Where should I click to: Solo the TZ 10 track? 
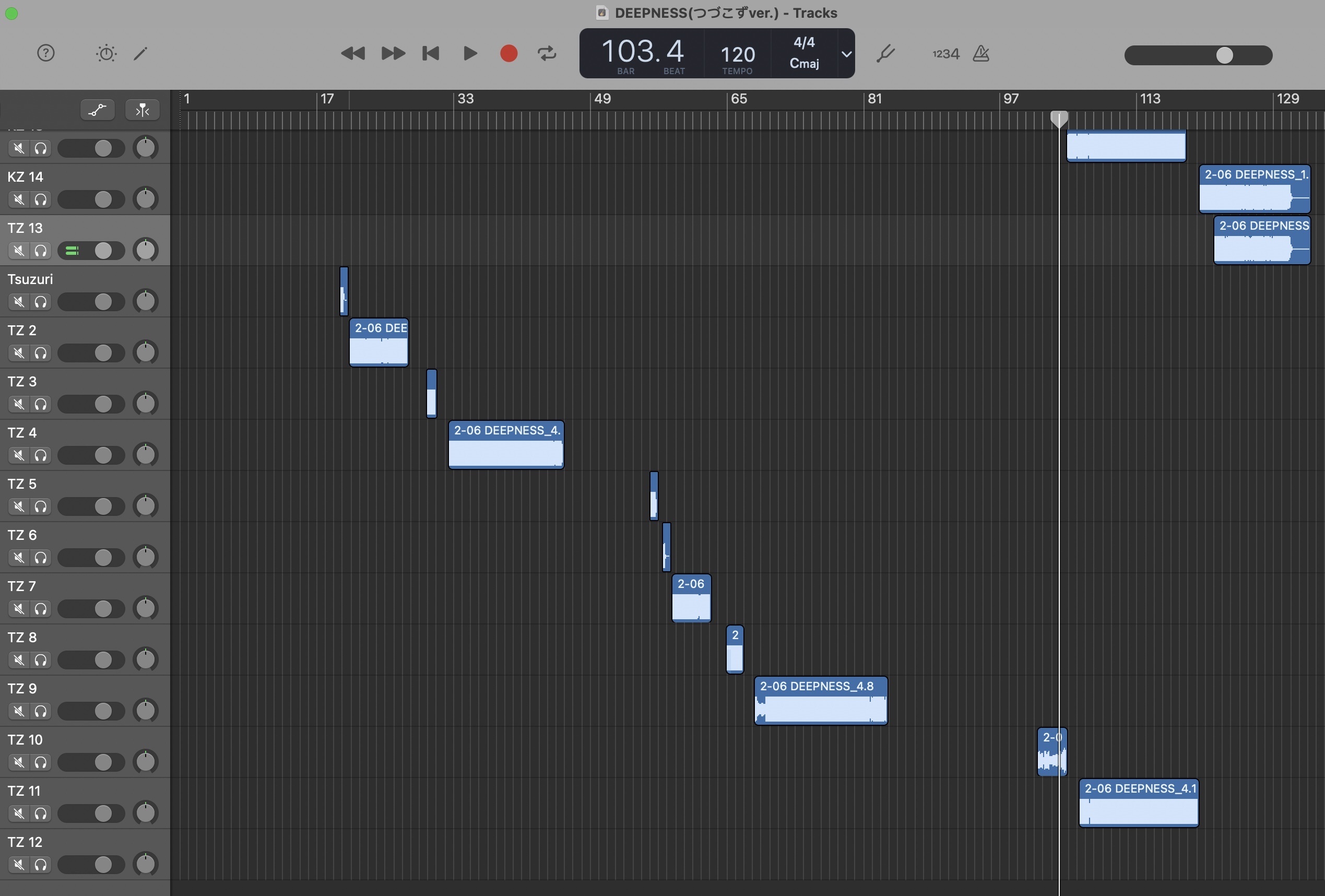click(41, 762)
